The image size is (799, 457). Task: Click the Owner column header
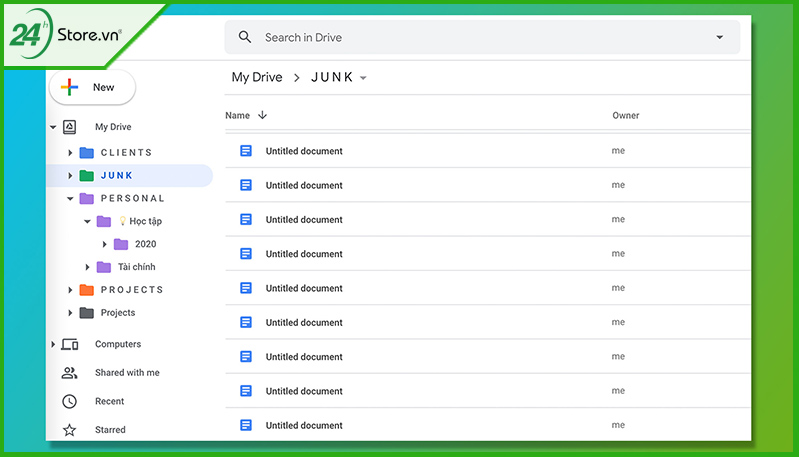coord(626,115)
